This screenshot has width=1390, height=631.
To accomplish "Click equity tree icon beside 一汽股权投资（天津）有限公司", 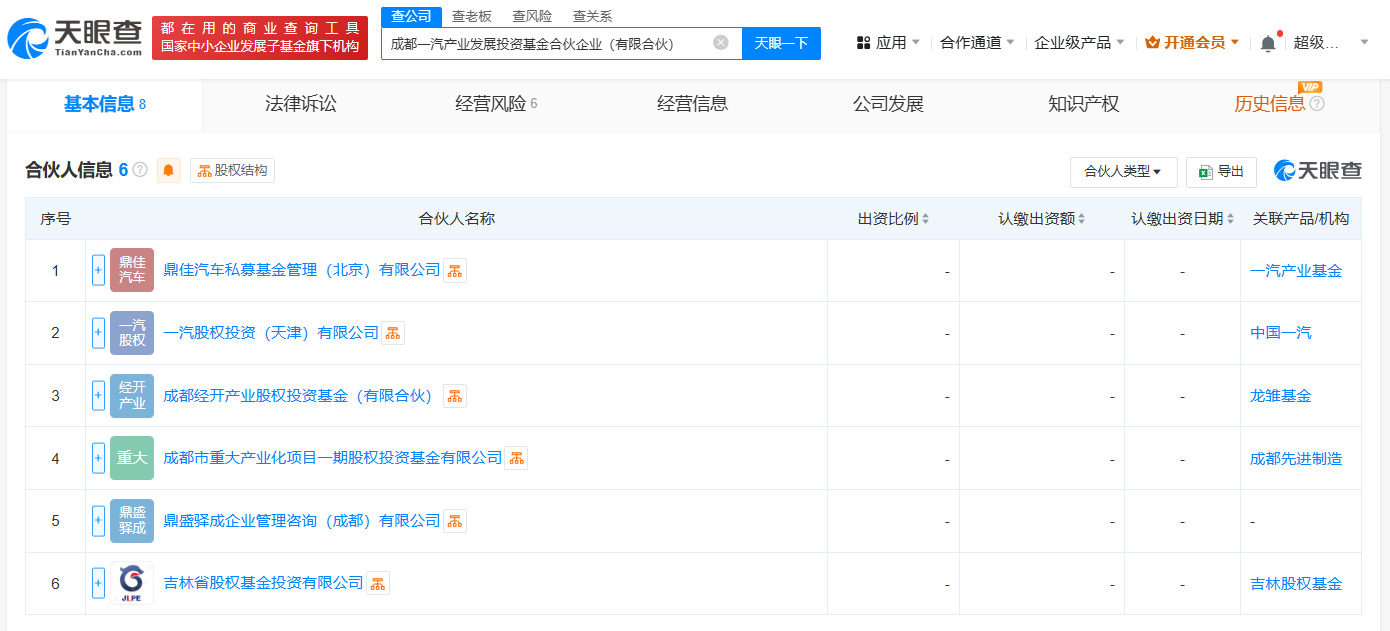I will pyautogui.click(x=393, y=333).
